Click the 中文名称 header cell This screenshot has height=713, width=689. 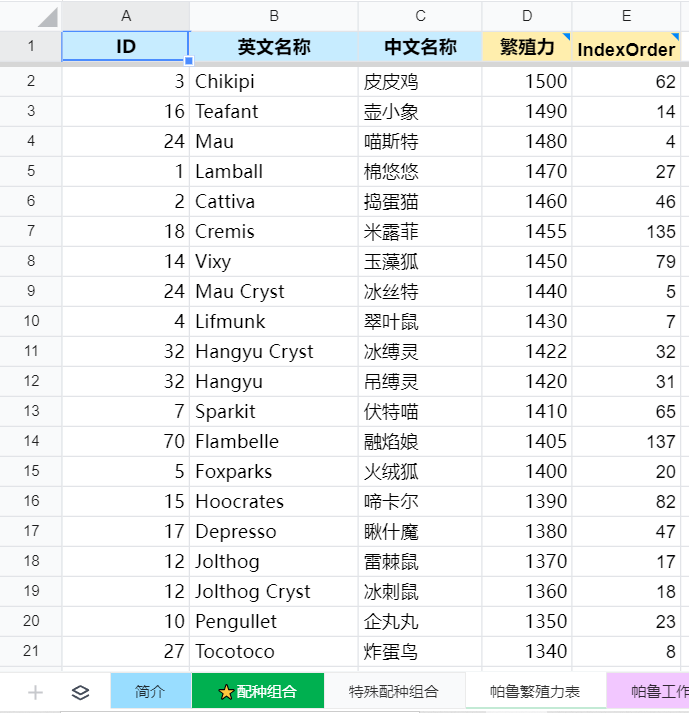click(420, 46)
